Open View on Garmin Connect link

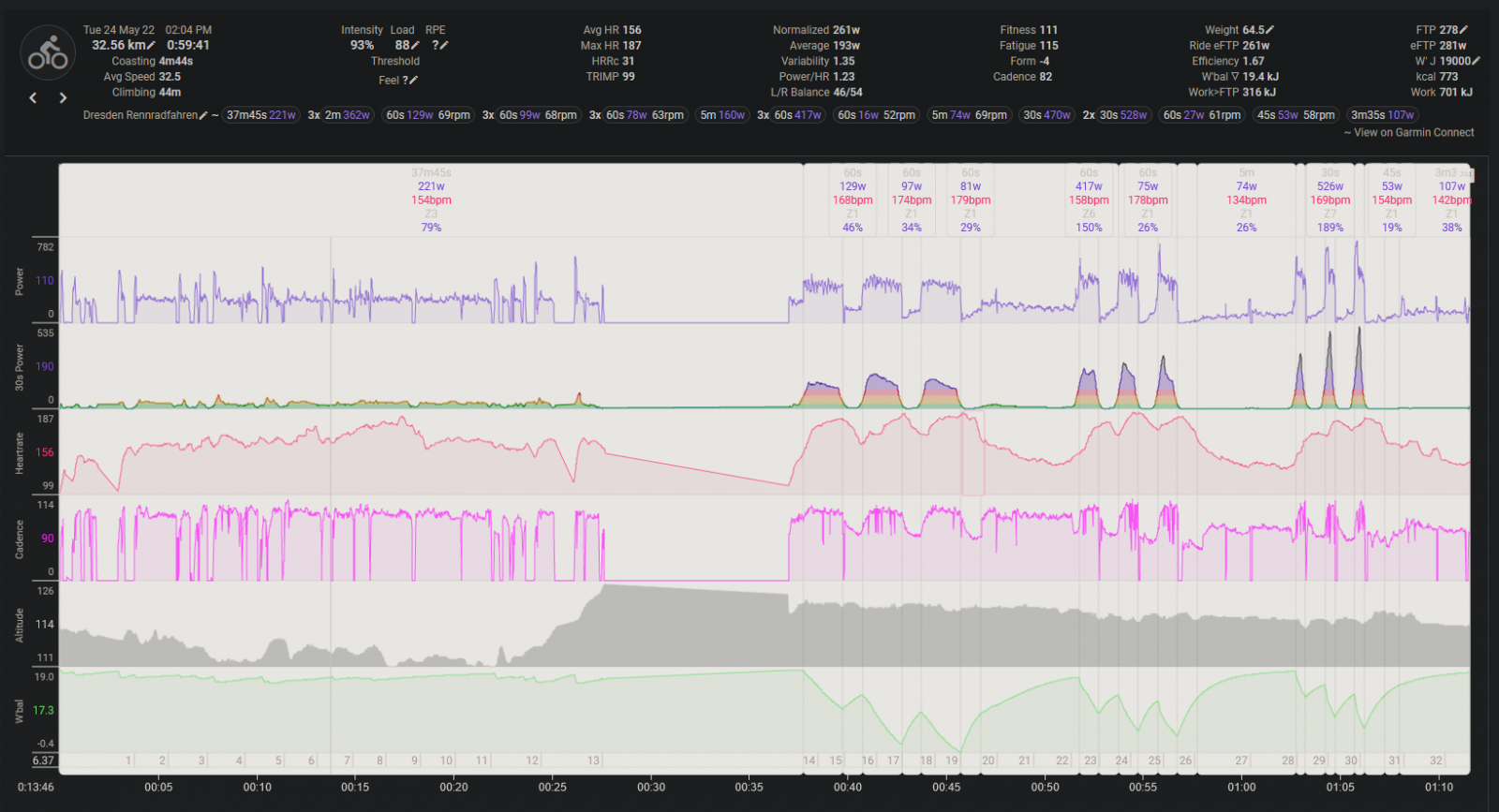pyautogui.click(x=1413, y=133)
